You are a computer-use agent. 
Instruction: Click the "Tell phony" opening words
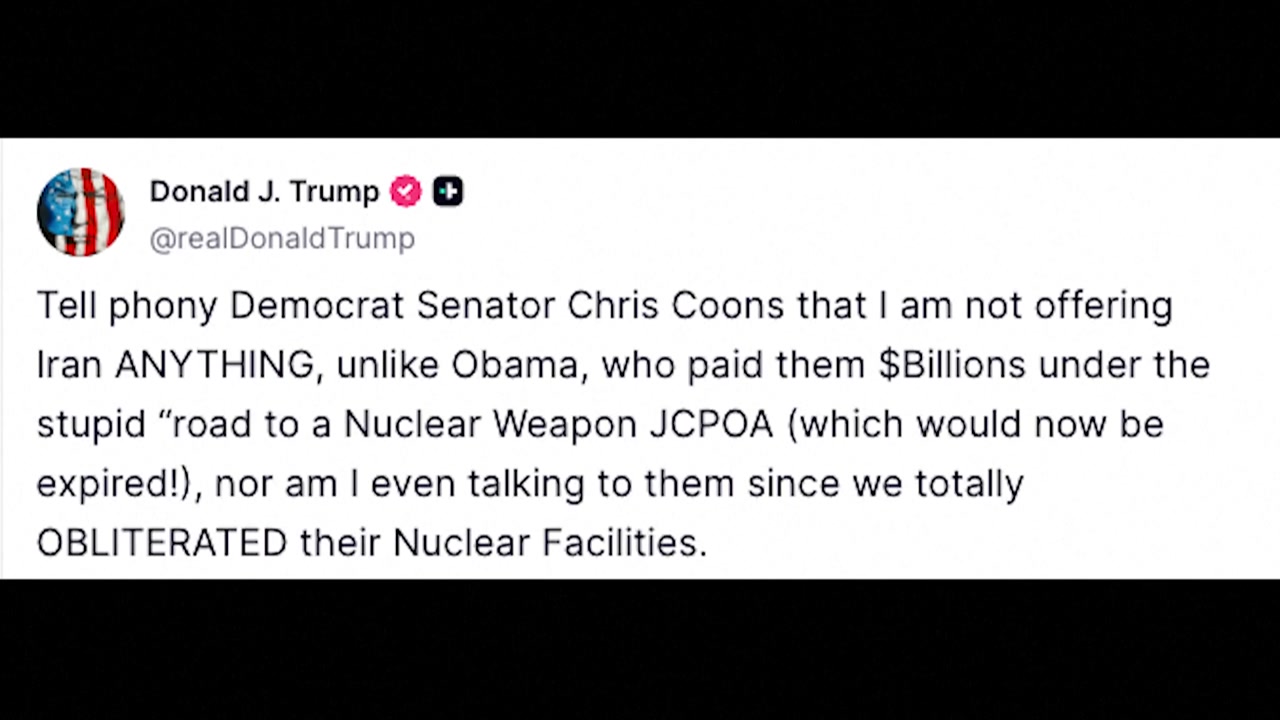(126, 306)
